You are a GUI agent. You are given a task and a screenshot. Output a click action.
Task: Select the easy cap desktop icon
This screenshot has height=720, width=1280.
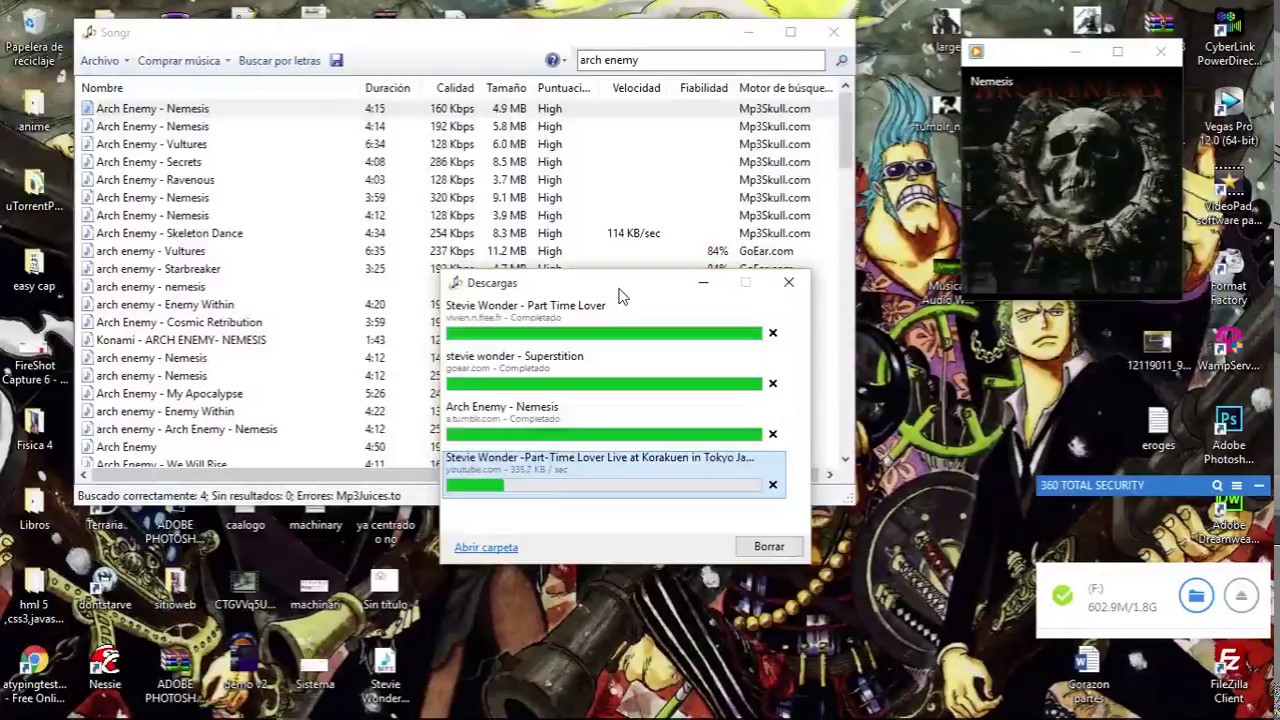34,270
